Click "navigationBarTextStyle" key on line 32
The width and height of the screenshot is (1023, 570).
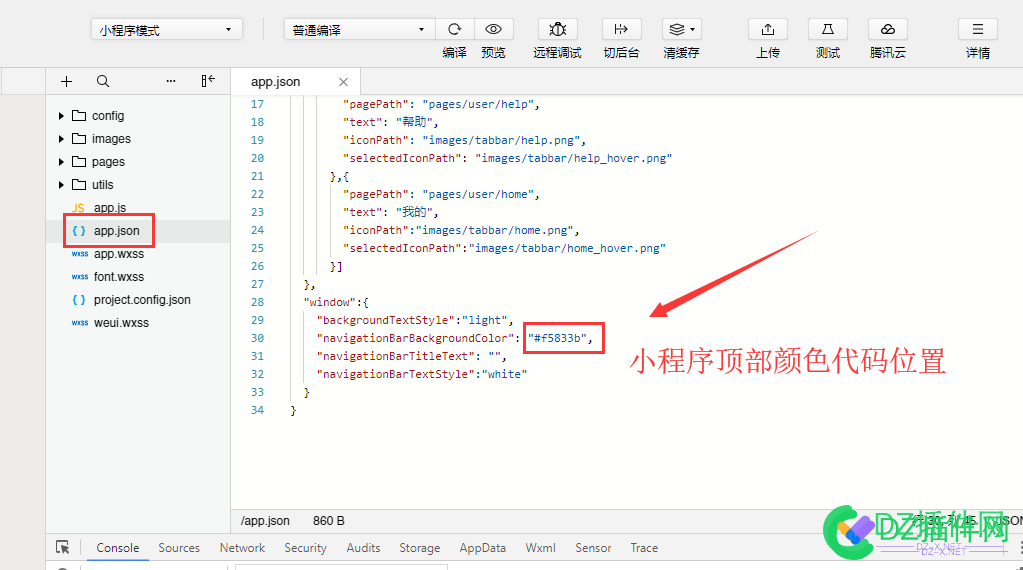pos(395,374)
